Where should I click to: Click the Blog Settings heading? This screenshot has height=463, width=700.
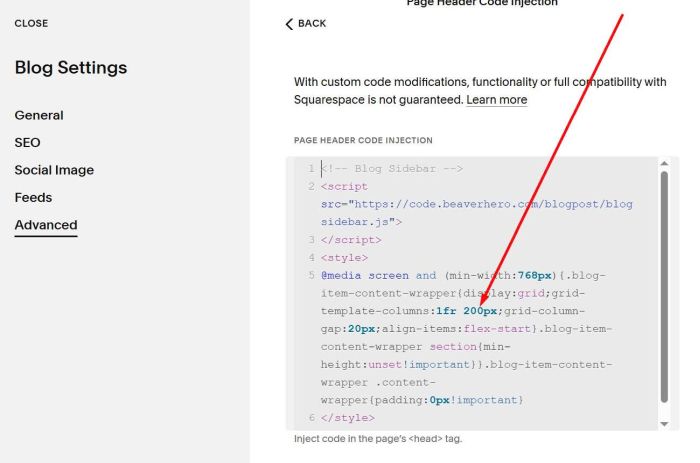pyautogui.click(x=71, y=67)
